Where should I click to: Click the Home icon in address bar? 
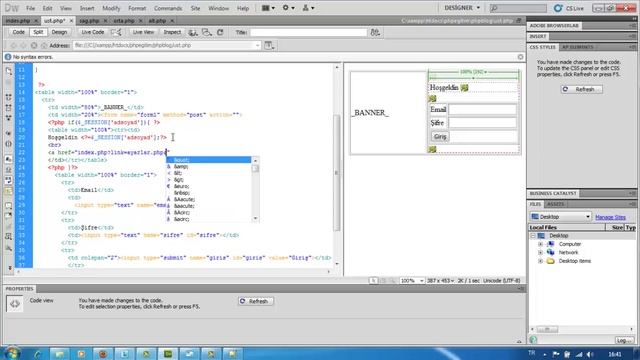point(44,45)
